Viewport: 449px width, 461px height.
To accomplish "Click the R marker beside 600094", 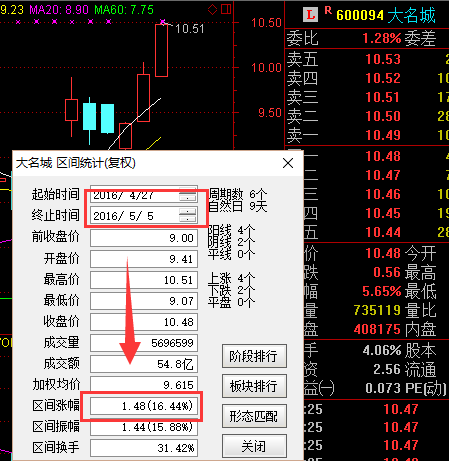I will coord(328,11).
